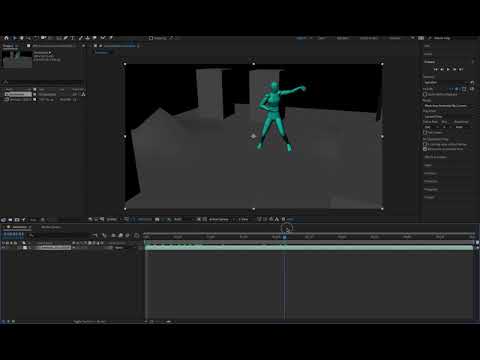Click the Toggle Switches / Modes button

[89, 322]
